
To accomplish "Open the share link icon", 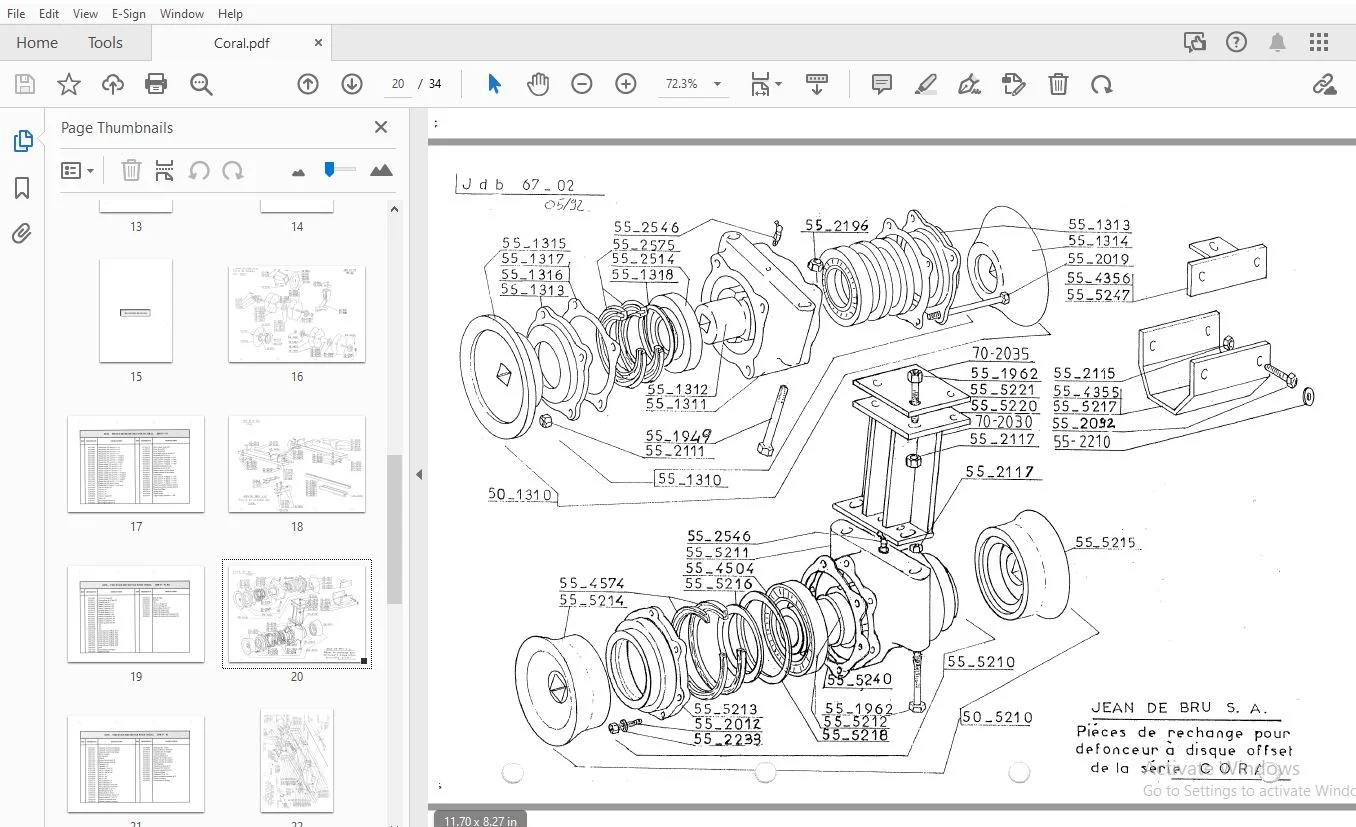I will tap(1324, 84).
